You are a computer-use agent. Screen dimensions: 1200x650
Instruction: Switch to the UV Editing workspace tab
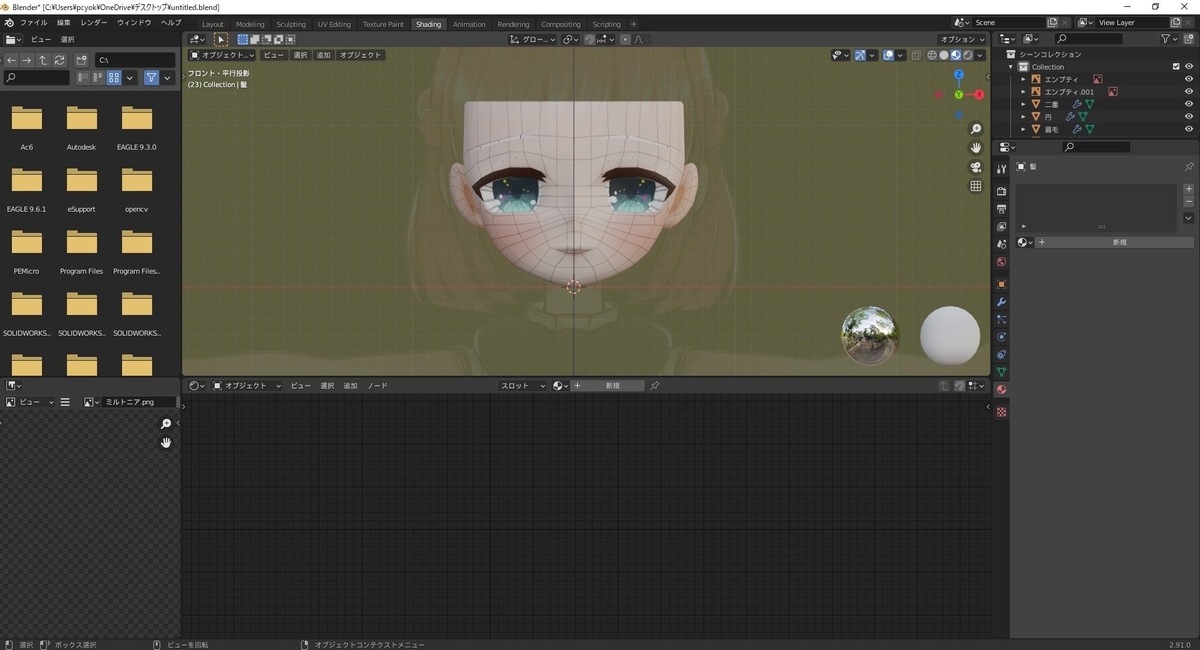[334, 24]
